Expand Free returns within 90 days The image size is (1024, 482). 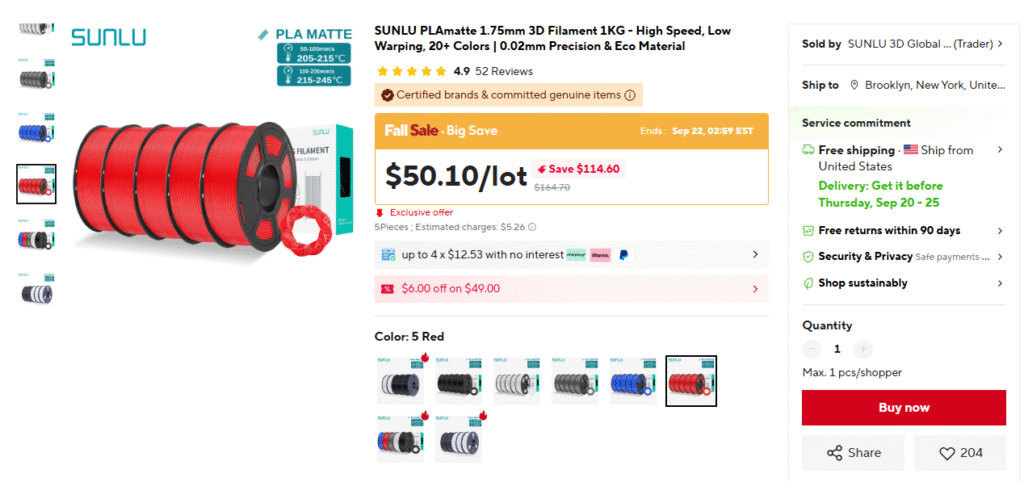pos(999,231)
